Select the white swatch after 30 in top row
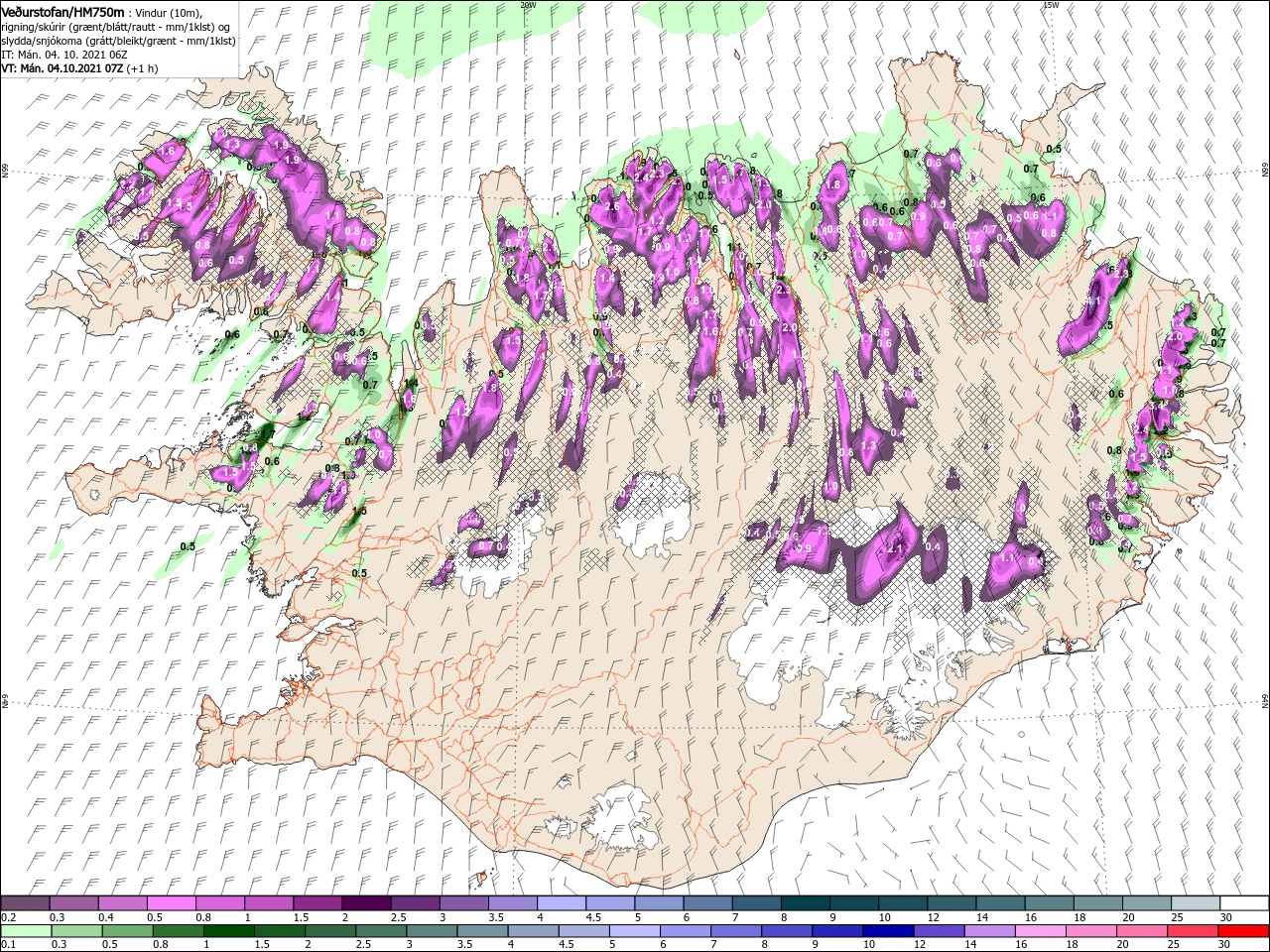1270x952 pixels. 1242,903
